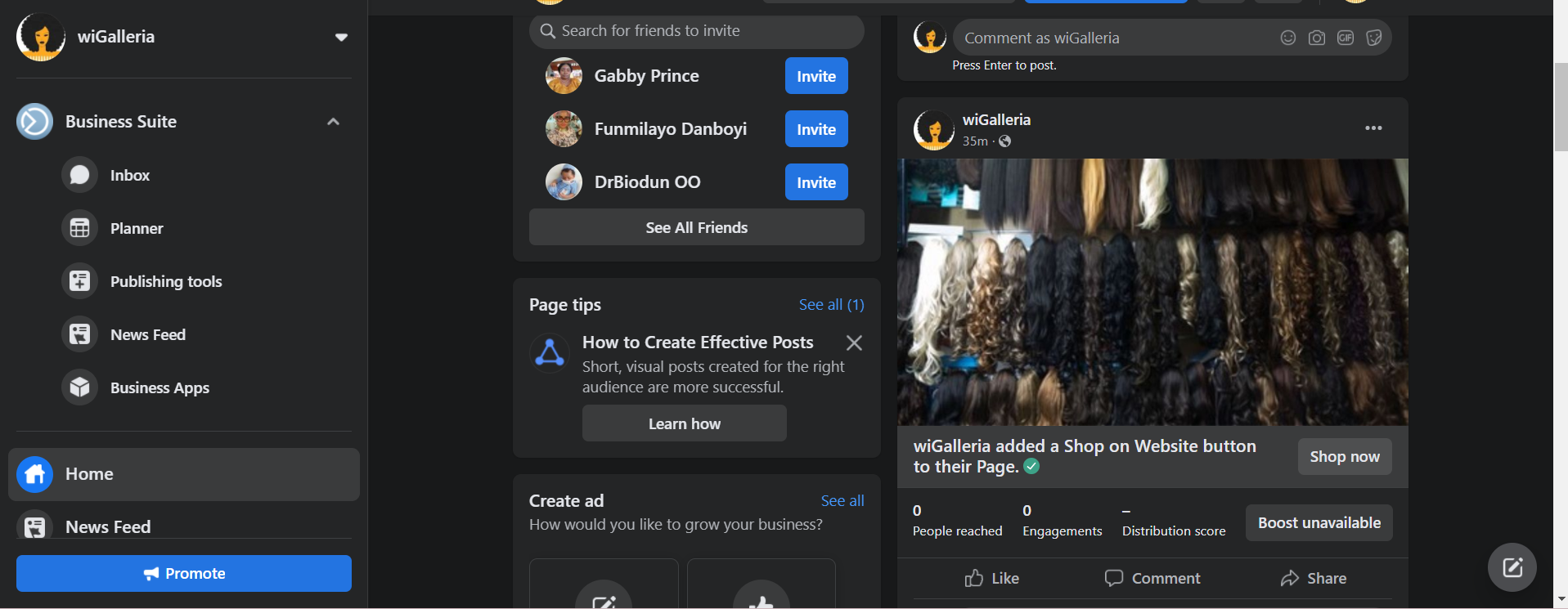Click the page scrollbar thumb
Viewport: 1568px width, 609px height.
(1561, 106)
